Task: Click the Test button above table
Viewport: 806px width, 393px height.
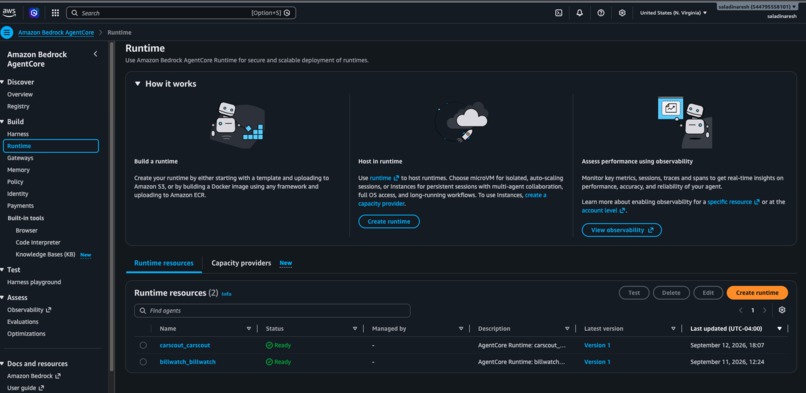Action: tap(634, 293)
